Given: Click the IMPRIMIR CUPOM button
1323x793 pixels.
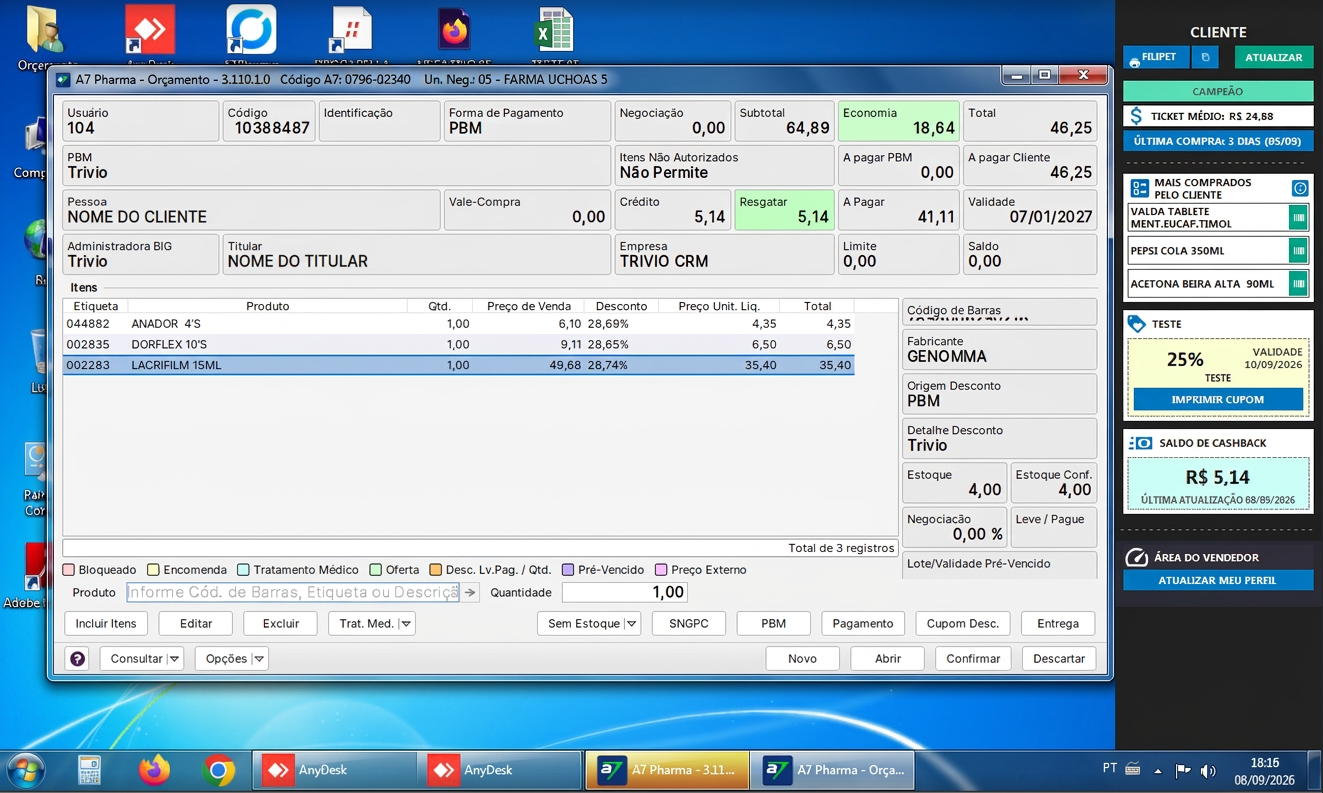Looking at the screenshot, I should [x=1217, y=400].
